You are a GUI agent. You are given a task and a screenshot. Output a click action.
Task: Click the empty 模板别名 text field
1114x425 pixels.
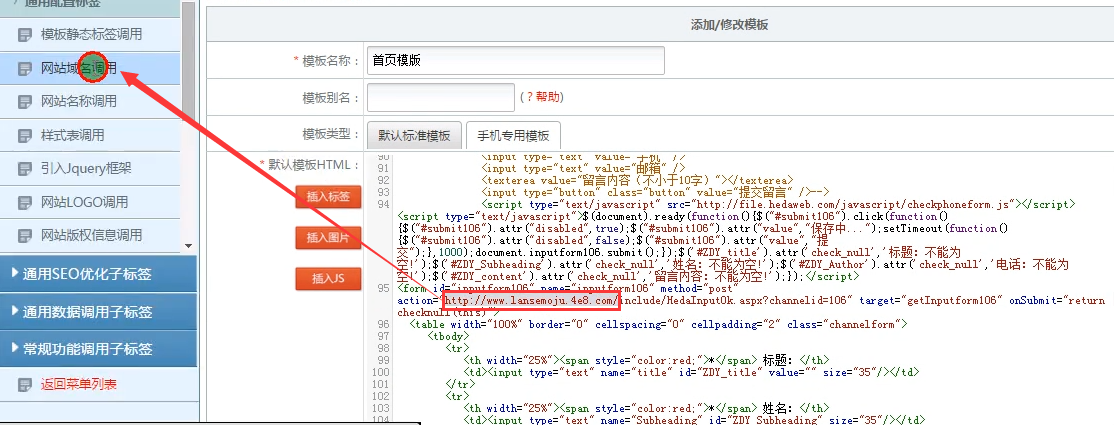click(x=441, y=98)
